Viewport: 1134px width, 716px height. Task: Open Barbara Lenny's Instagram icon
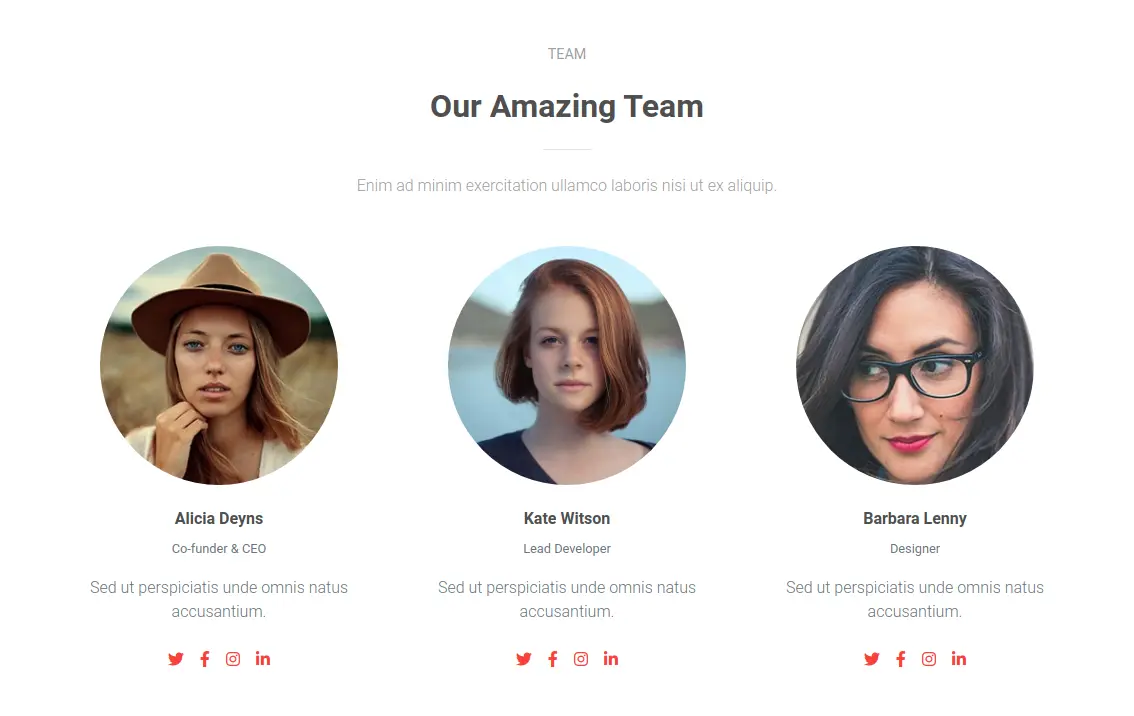pyautogui.click(x=929, y=659)
